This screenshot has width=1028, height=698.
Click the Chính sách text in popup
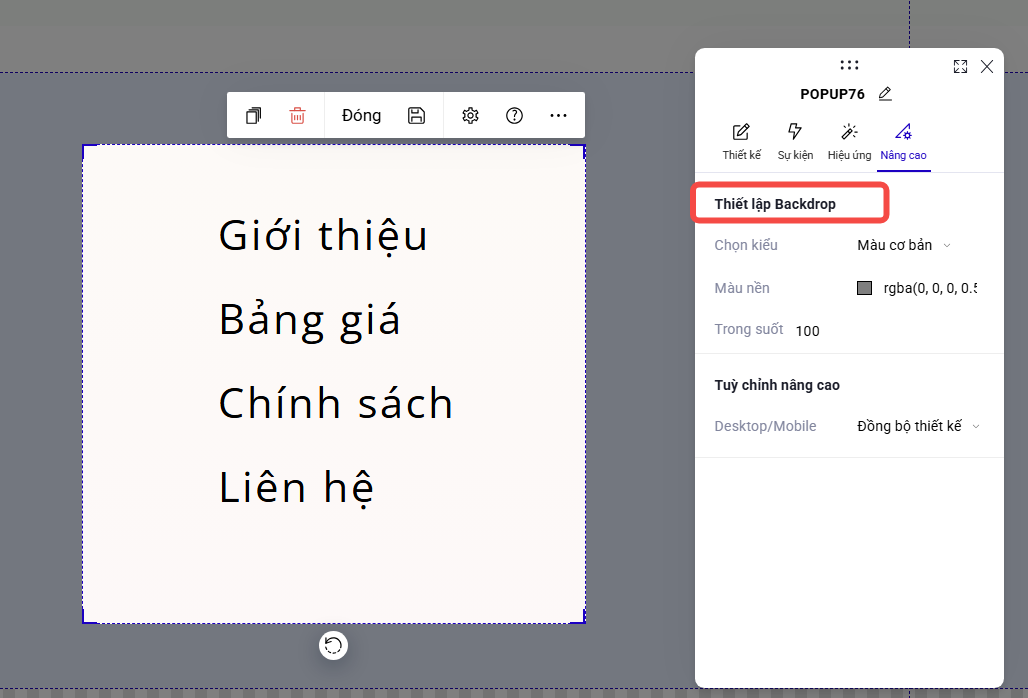(x=336, y=403)
